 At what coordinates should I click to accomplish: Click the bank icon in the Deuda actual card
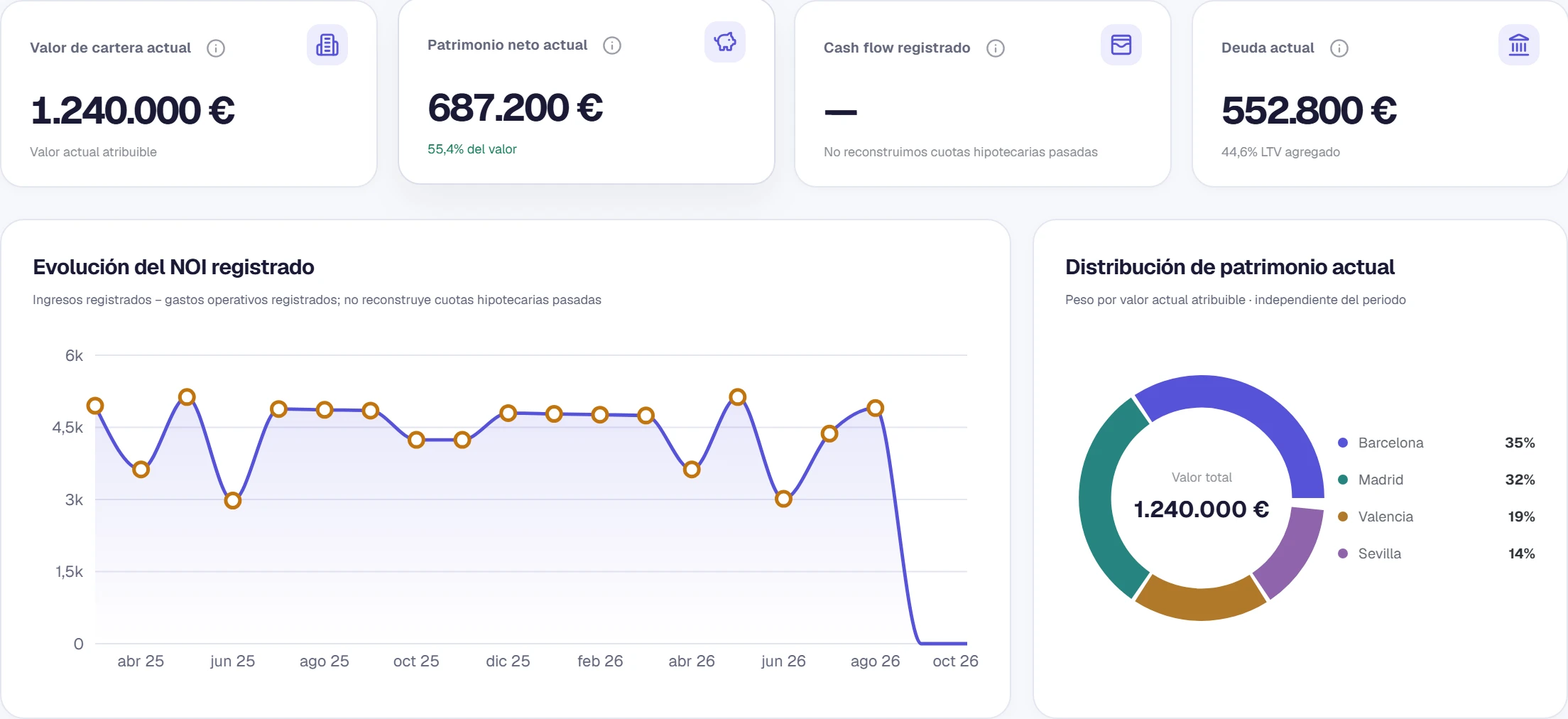pyautogui.click(x=1519, y=45)
